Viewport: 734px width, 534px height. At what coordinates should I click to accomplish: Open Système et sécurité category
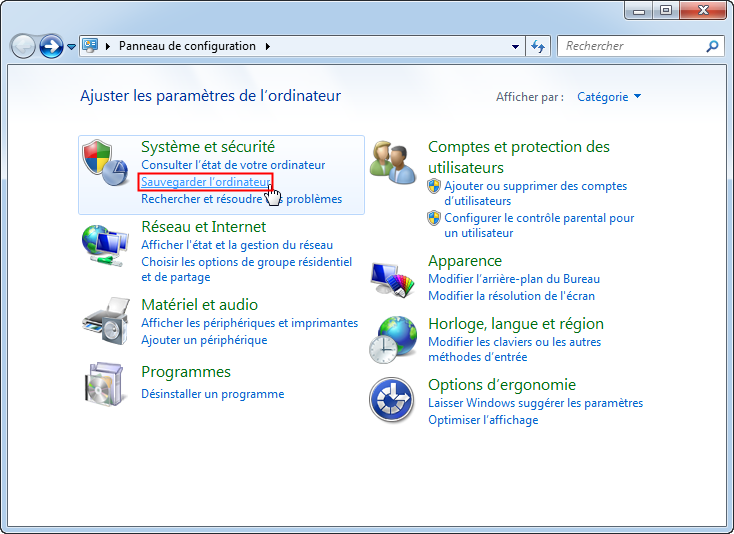208,147
